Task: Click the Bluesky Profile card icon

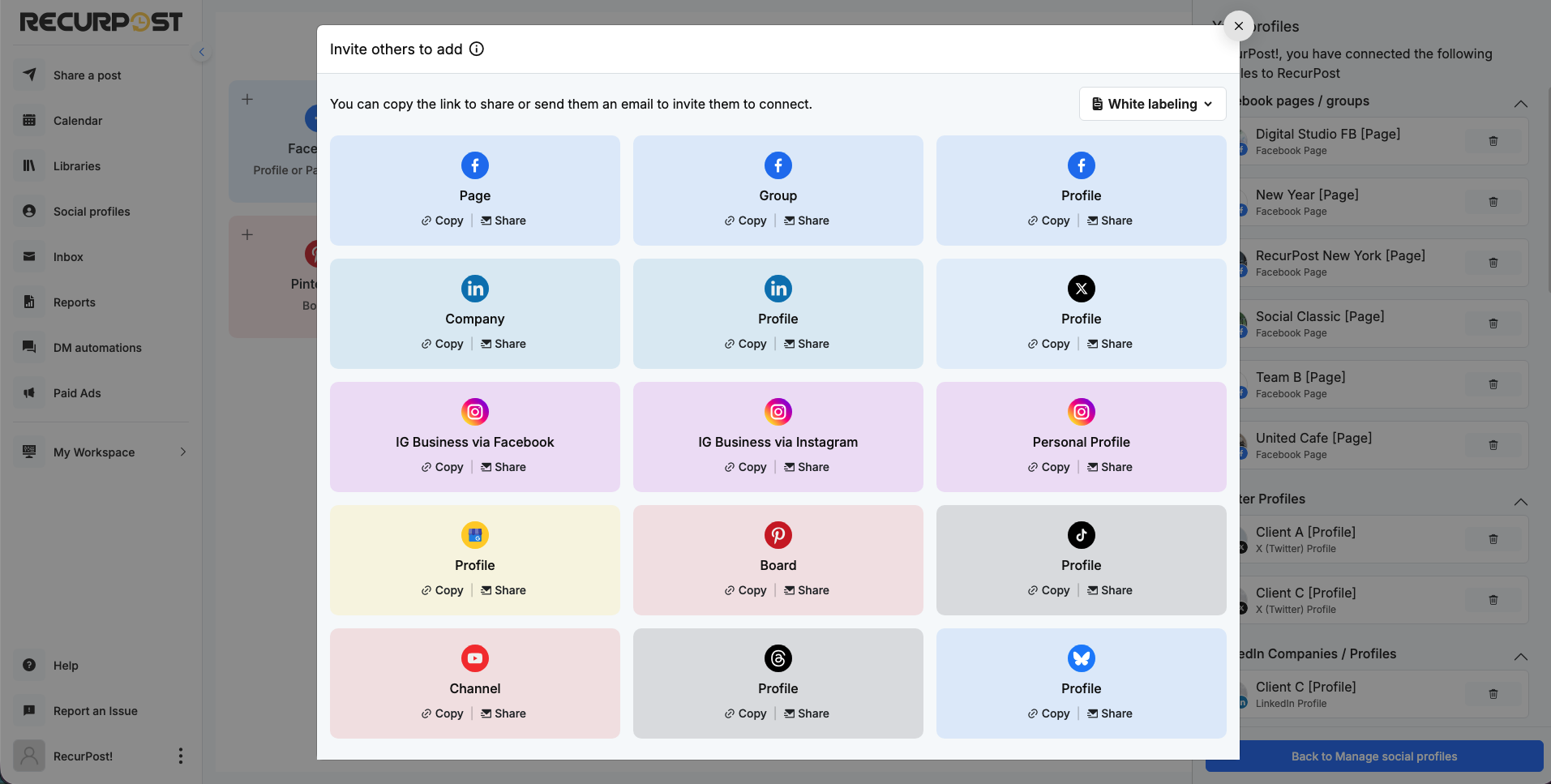Action: click(1082, 658)
